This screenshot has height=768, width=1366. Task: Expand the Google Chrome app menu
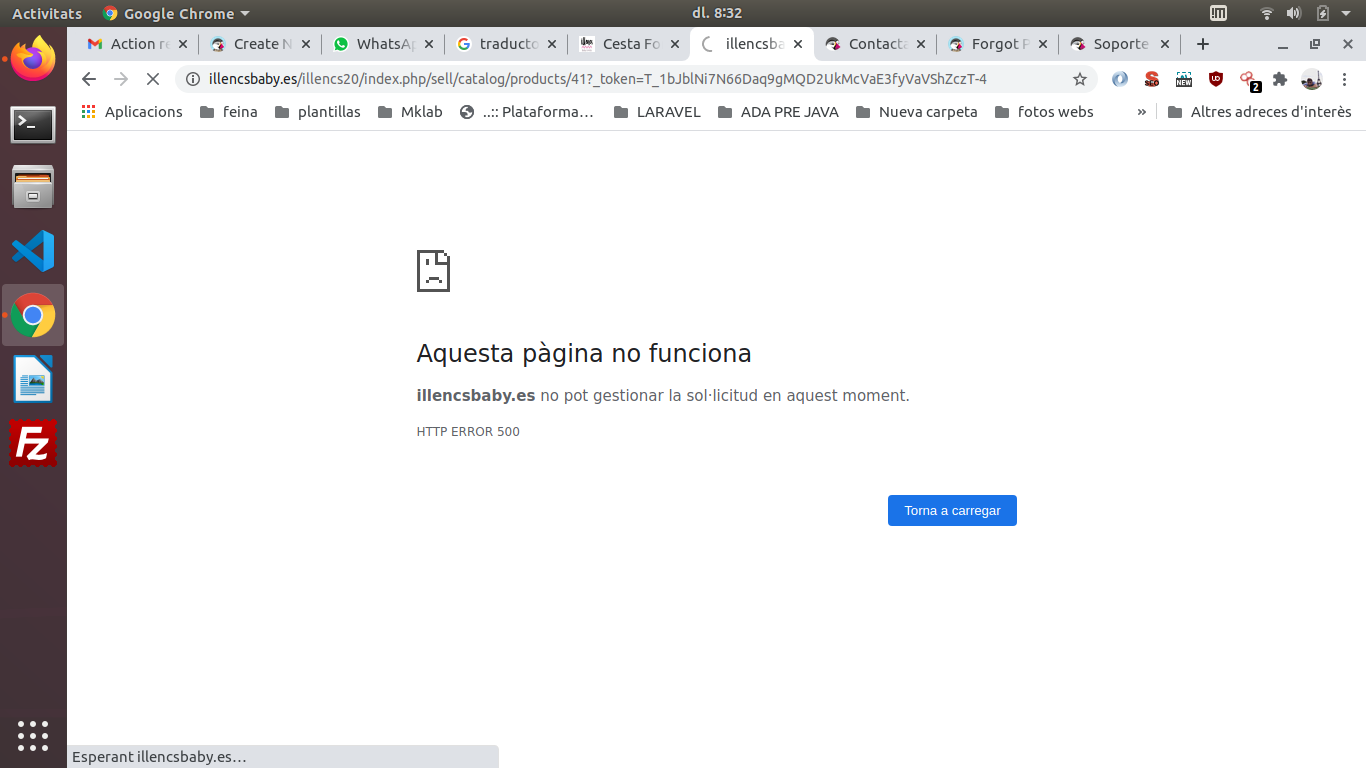click(x=176, y=13)
